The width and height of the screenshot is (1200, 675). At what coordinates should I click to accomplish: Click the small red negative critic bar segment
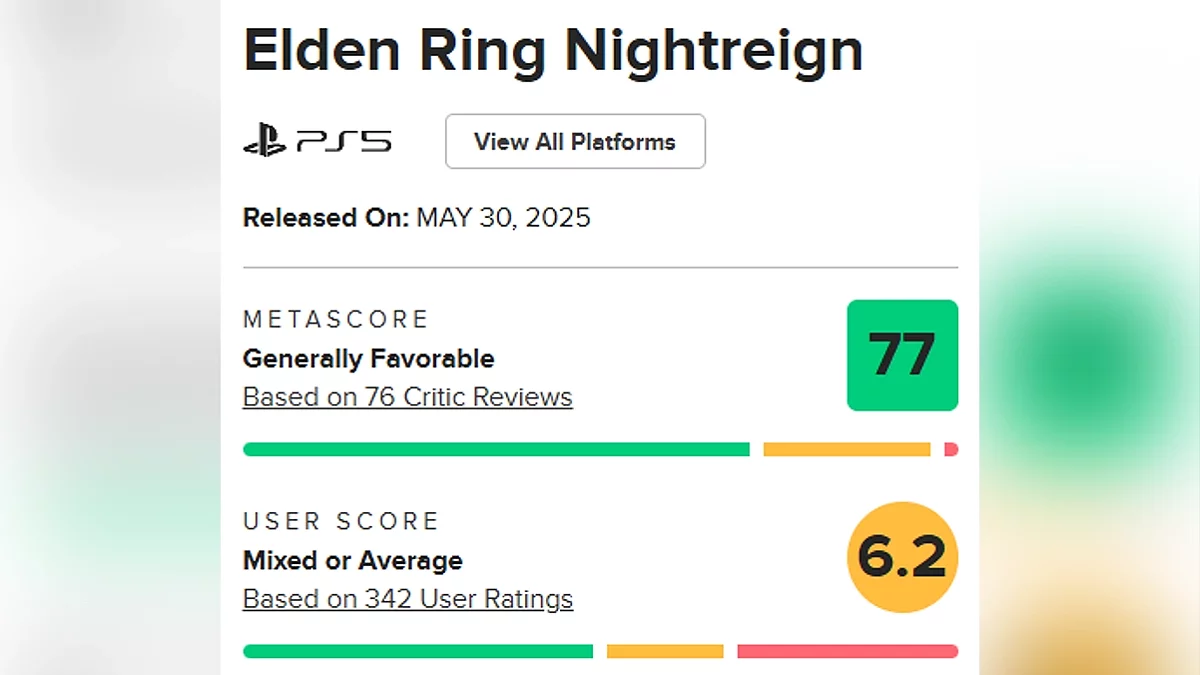[x=951, y=450]
